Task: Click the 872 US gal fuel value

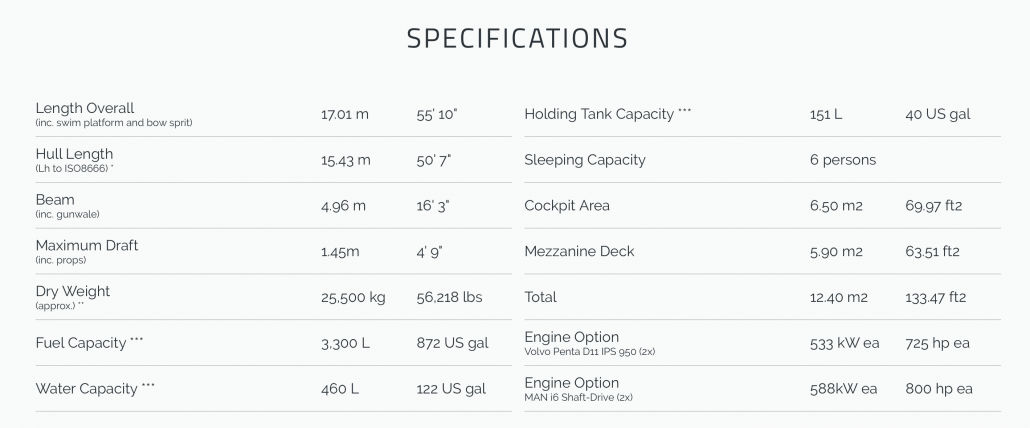Action: [x=452, y=343]
